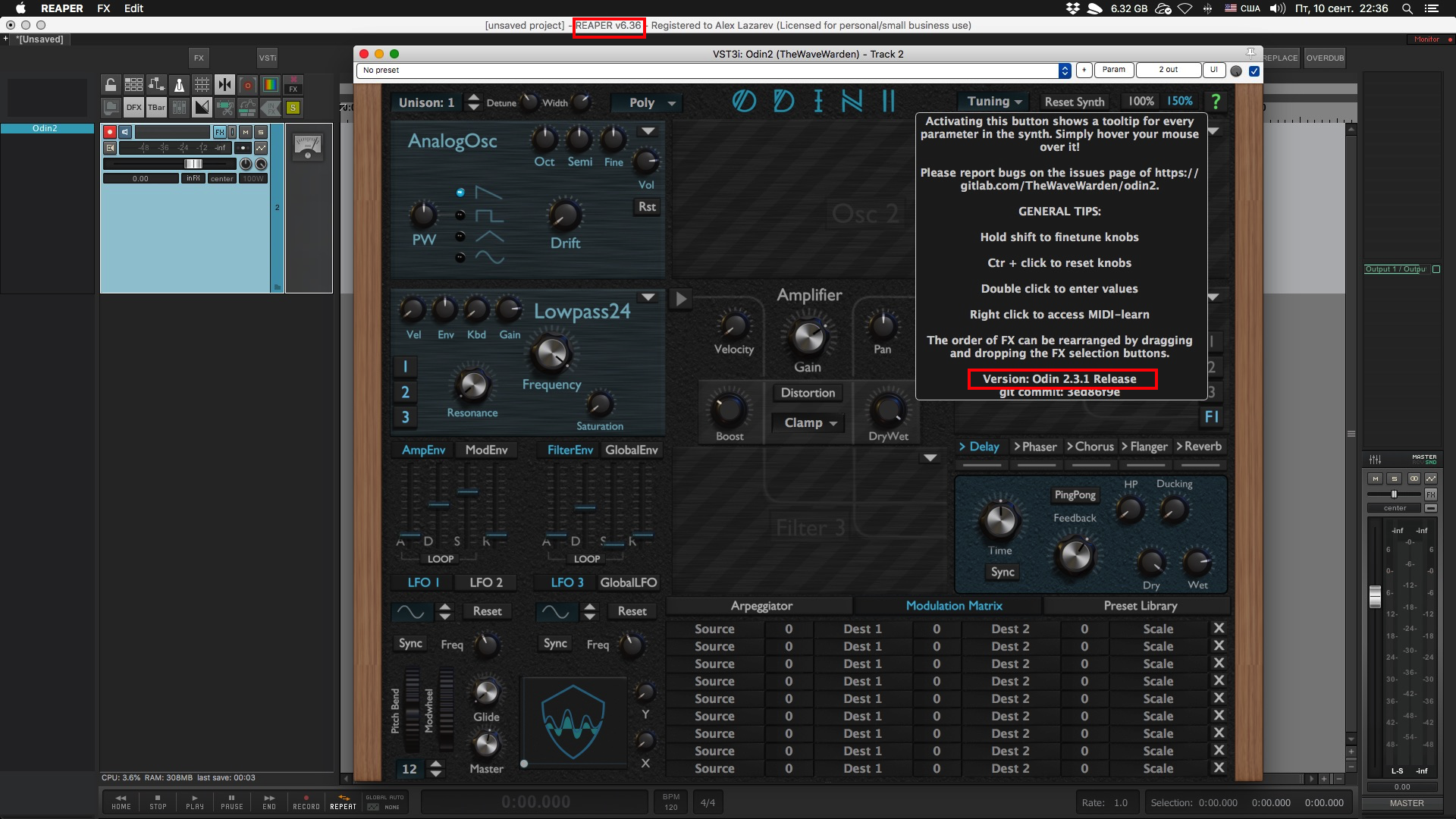Click track envelope automation icon
This screenshot has height=819, width=1456.
click(x=261, y=148)
